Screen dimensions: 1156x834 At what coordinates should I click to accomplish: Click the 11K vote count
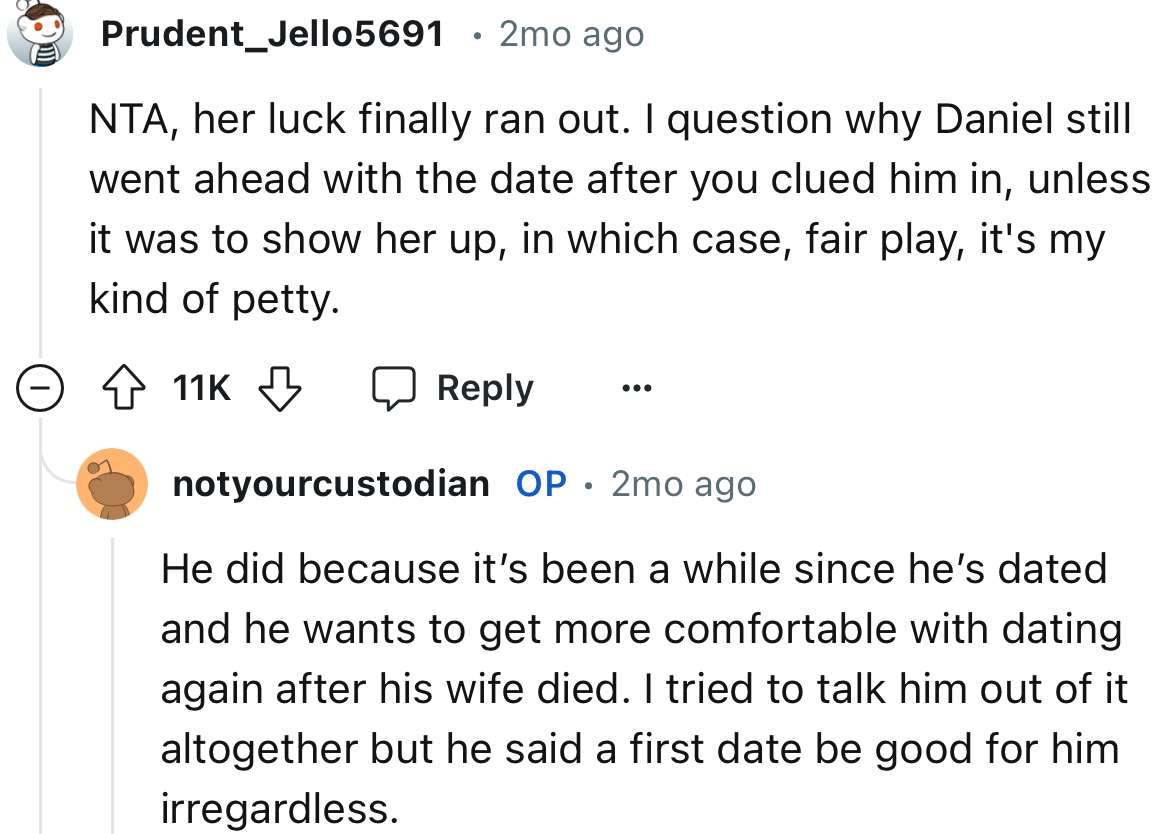click(200, 388)
